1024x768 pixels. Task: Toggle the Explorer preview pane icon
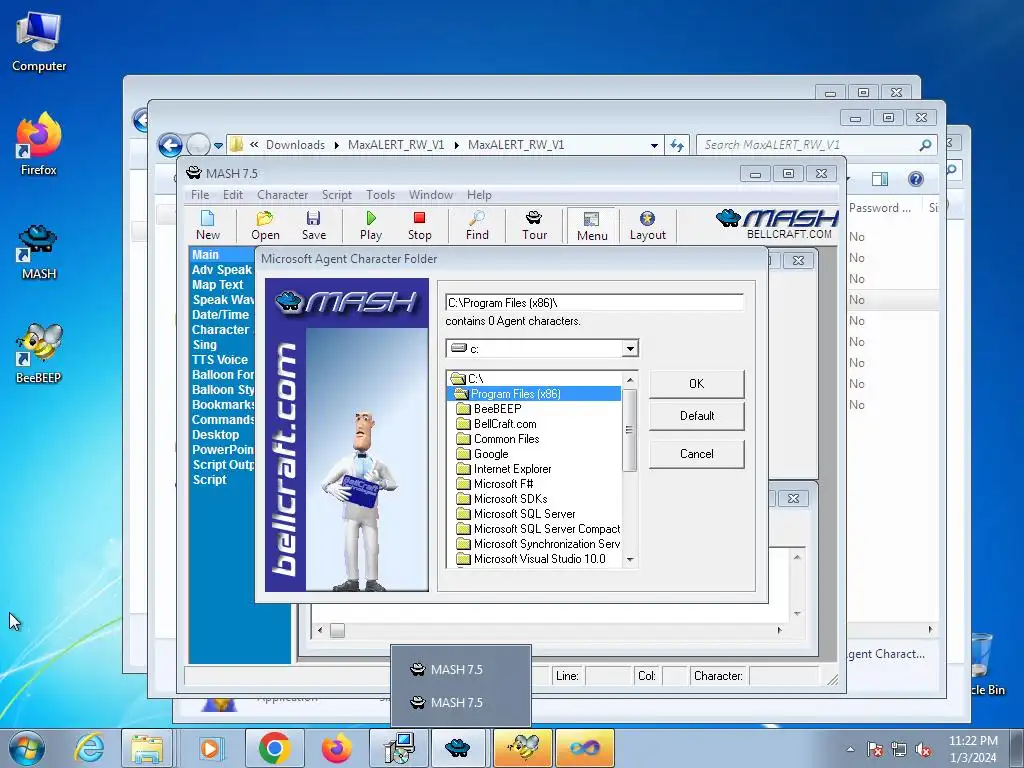tap(880, 179)
